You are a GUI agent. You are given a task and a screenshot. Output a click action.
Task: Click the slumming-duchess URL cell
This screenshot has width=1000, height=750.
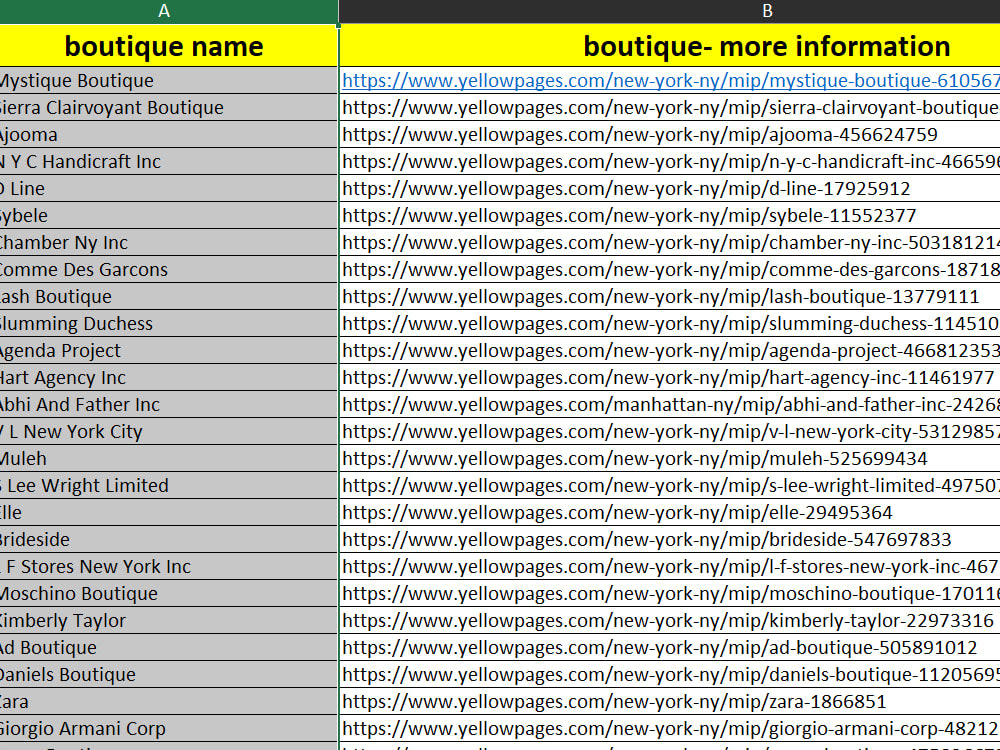pyautogui.click(x=670, y=323)
